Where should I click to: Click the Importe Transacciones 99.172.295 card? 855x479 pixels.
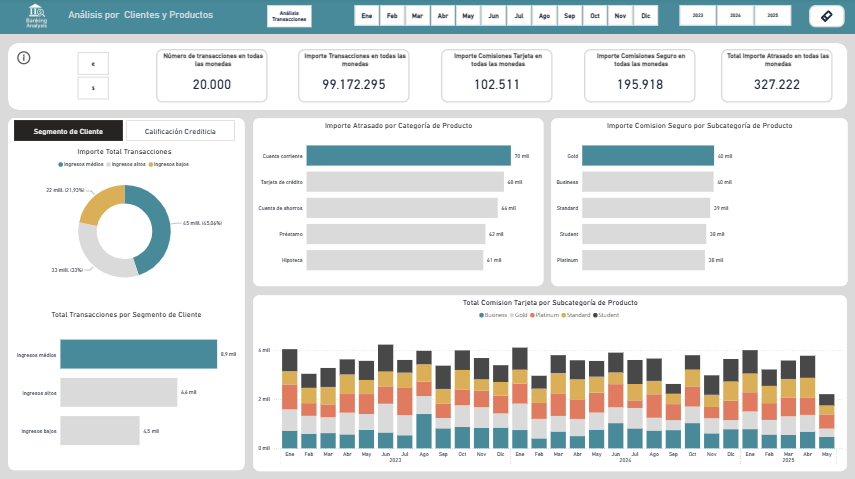coord(354,75)
